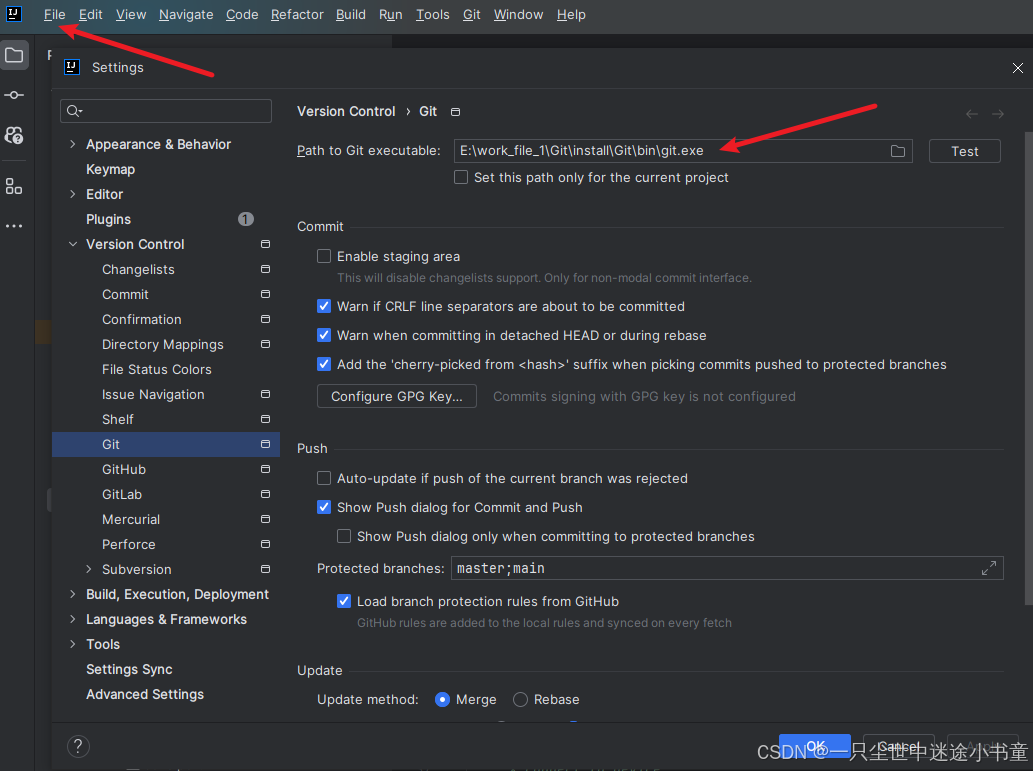Open the Commit tool window icon
The width and height of the screenshot is (1033, 771).
point(14,95)
